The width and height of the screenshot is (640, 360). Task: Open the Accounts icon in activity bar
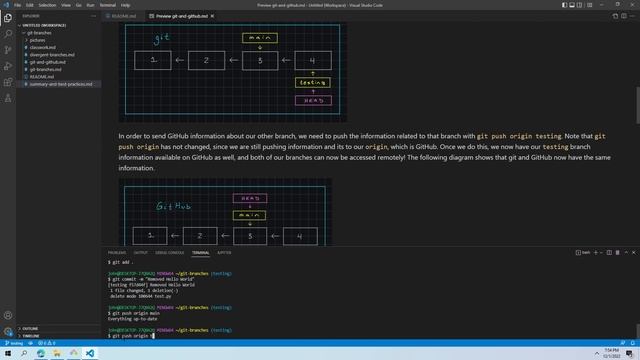(x=8, y=315)
